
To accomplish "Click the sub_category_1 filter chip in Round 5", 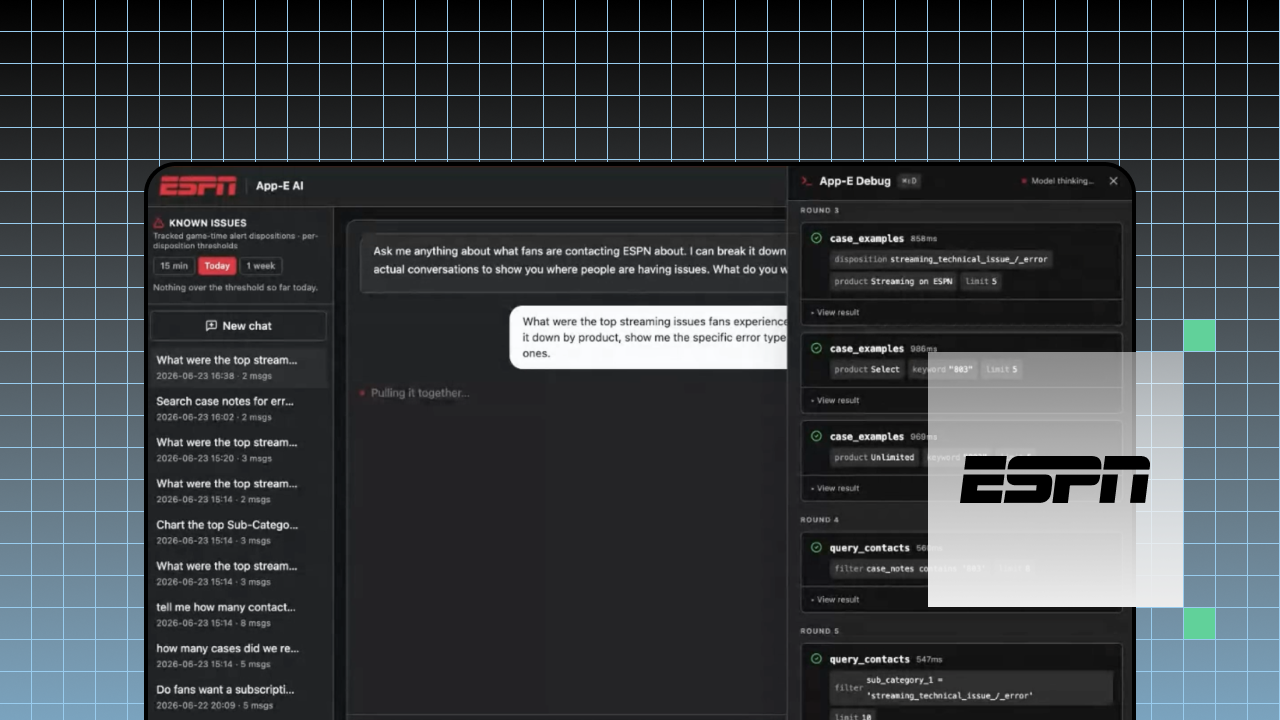I will (971, 688).
